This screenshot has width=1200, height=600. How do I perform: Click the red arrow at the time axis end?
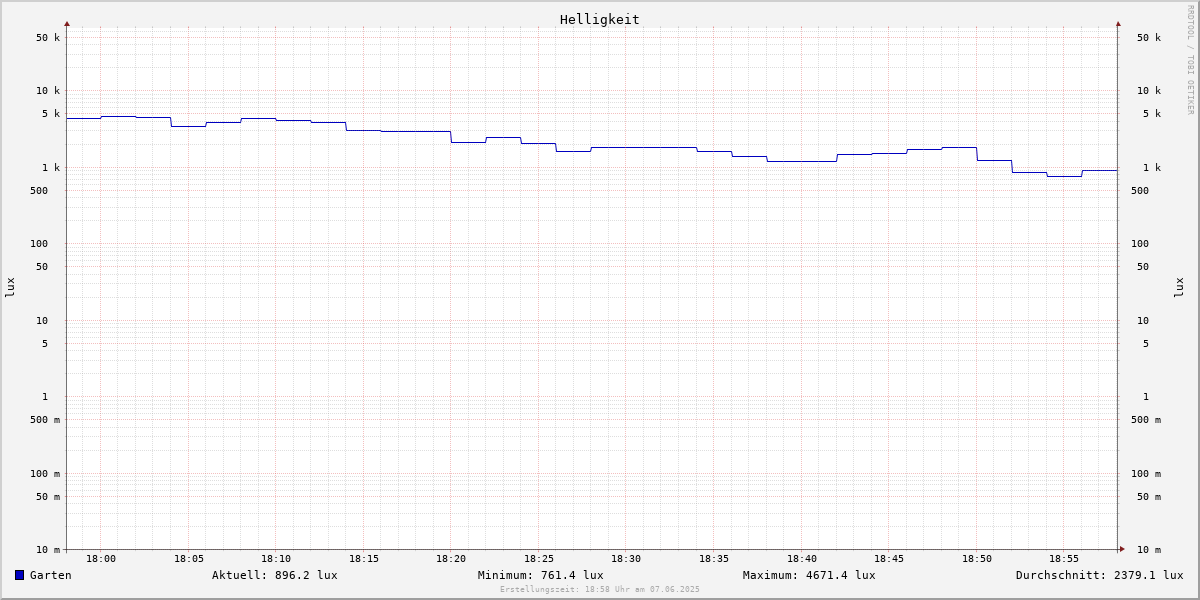(x=1122, y=549)
